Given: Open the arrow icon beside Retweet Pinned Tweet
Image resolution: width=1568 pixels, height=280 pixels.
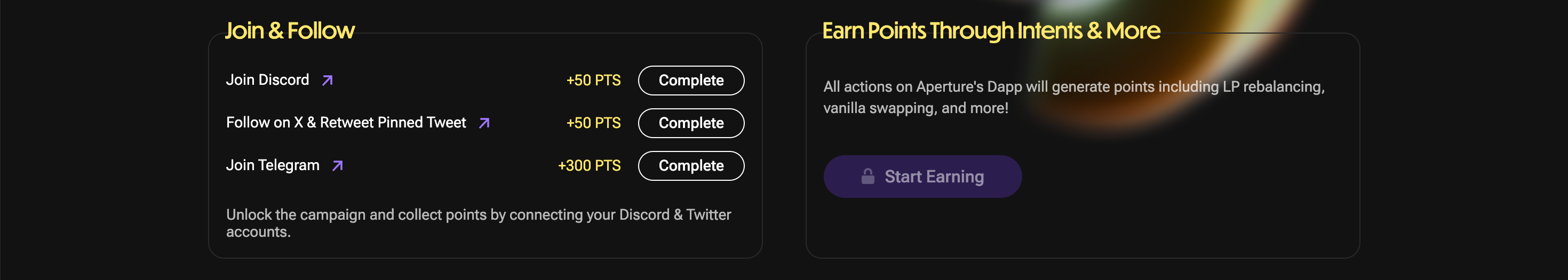Looking at the screenshot, I should 484,123.
